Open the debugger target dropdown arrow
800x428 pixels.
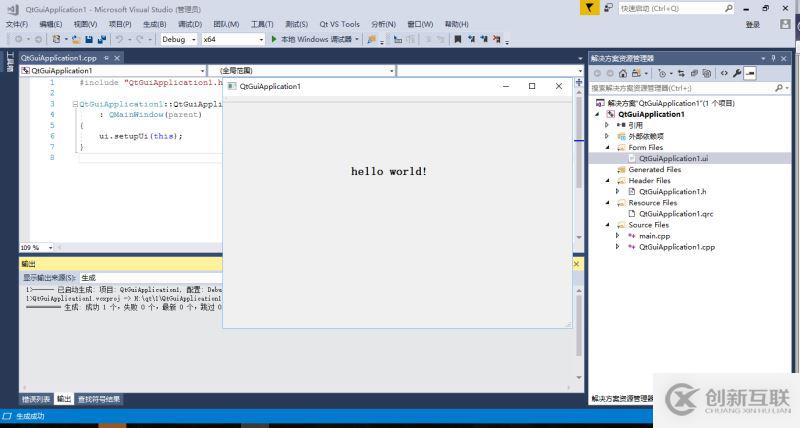[357, 39]
